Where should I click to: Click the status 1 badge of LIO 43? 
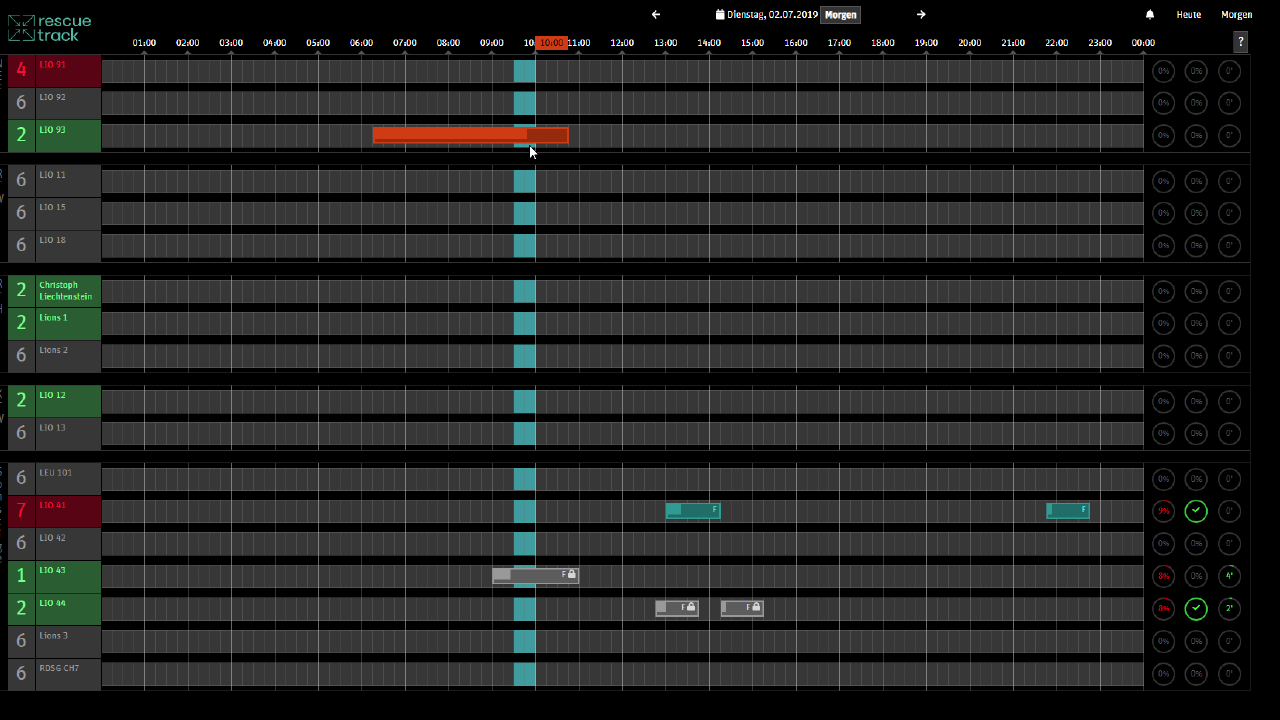click(21, 576)
